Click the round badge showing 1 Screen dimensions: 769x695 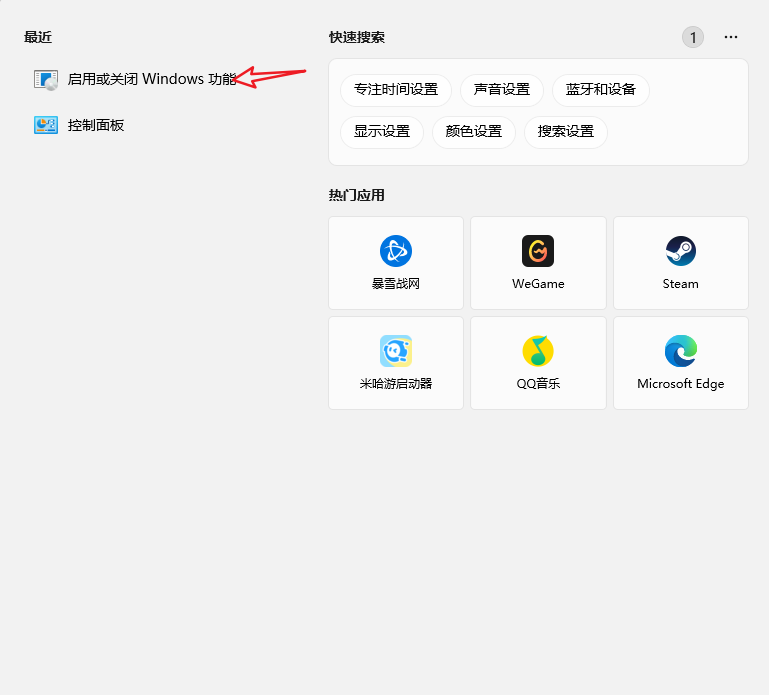[x=693, y=37]
